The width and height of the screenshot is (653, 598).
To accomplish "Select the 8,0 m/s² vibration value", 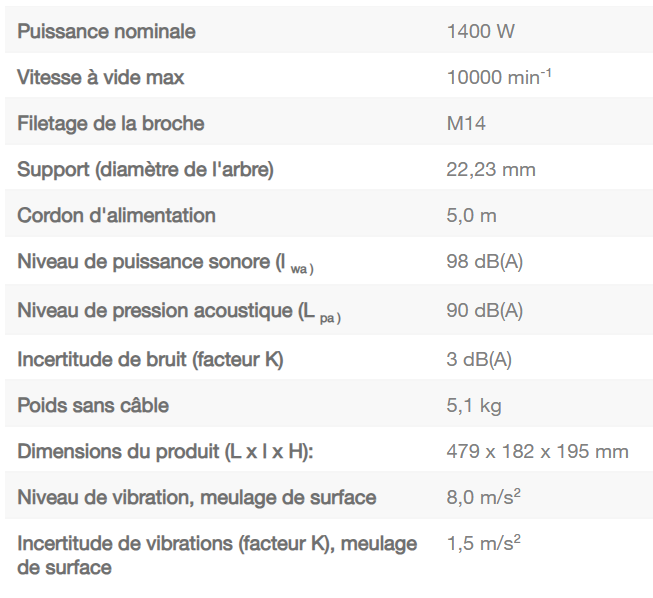I will pyautogui.click(x=483, y=497).
